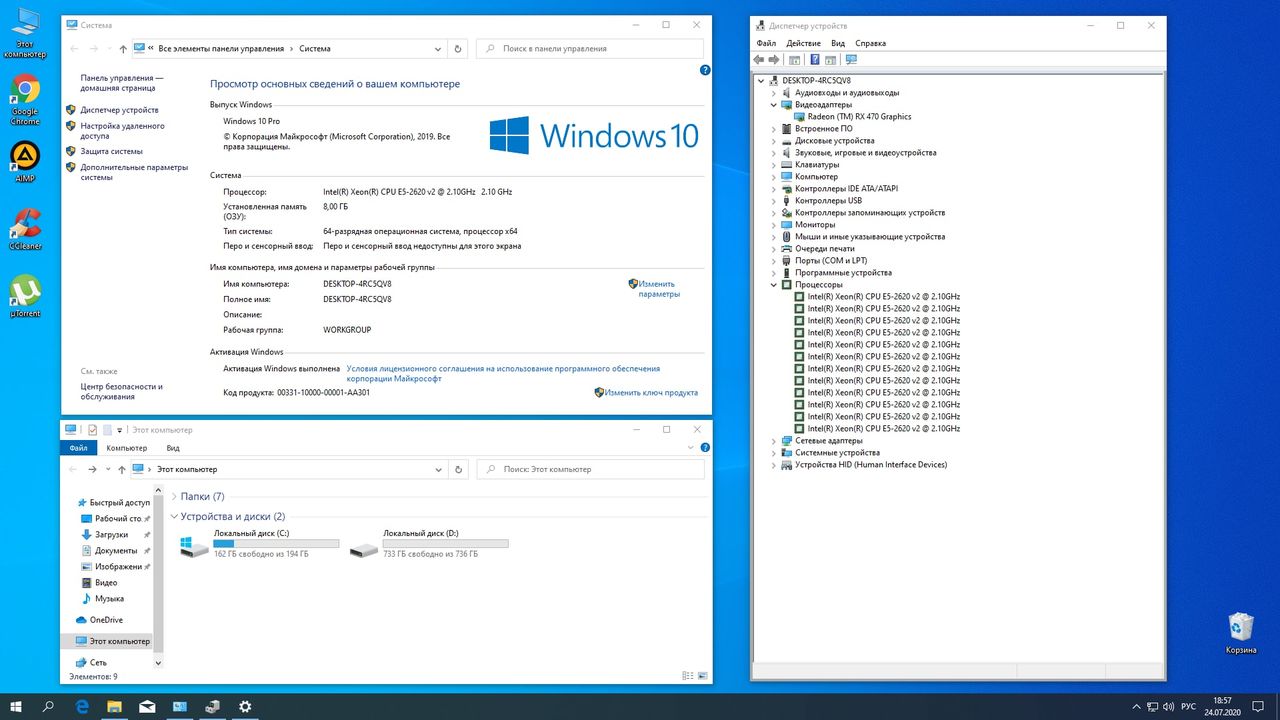Open the Файл tab in Explorer

pyautogui.click(x=78, y=448)
